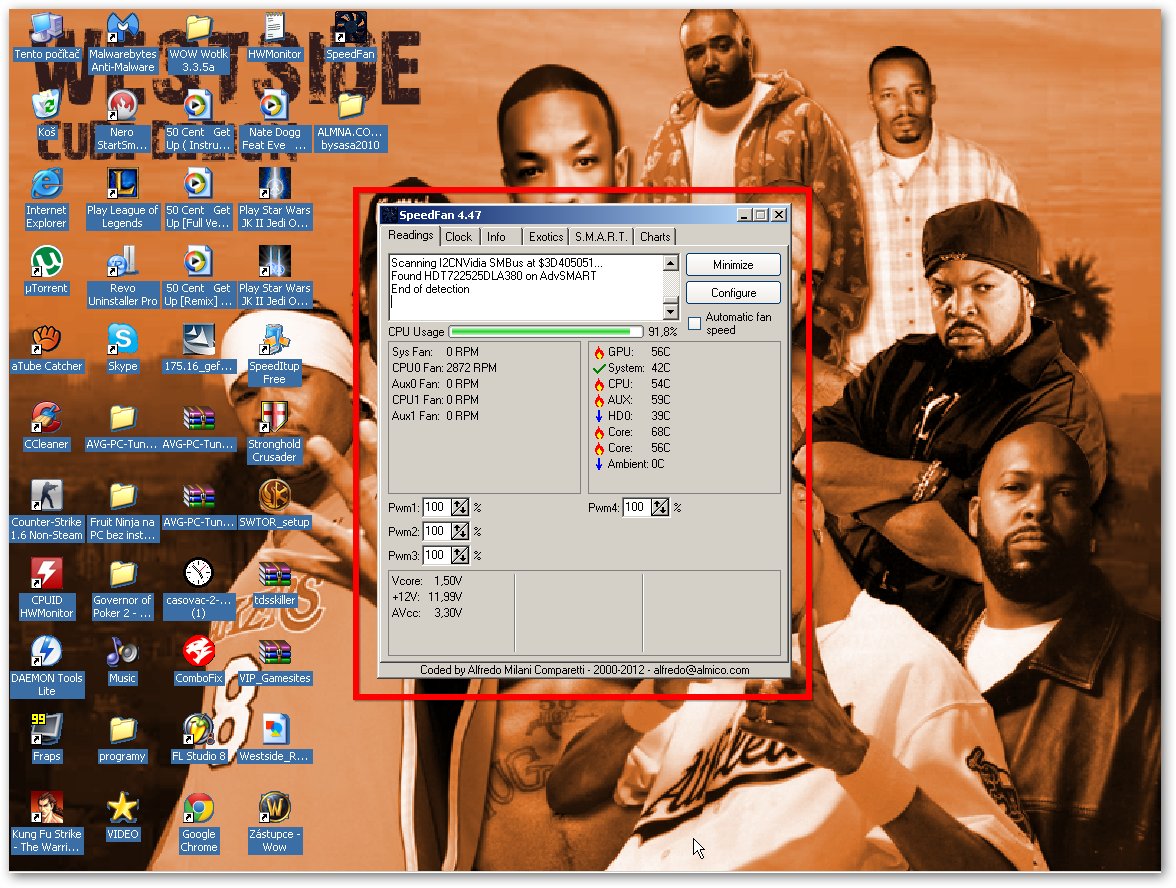The width and height of the screenshot is (1176, 888).
Task: Open the Info tab
Action: tap(496, 237)
